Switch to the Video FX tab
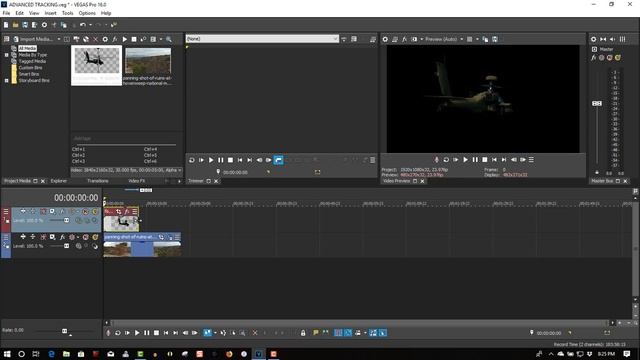 136,181
